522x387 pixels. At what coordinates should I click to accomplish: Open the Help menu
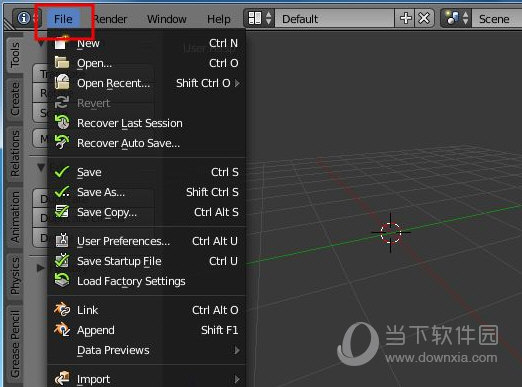point(219,19)
